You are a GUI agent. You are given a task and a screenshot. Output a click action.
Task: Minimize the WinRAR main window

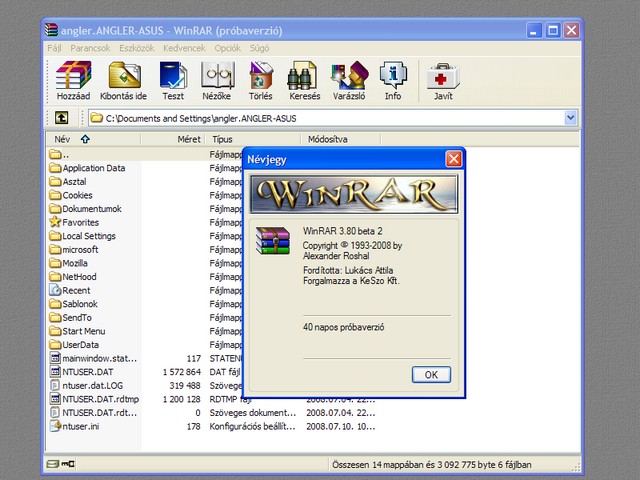pyautogui.click(x=534, y=31)
